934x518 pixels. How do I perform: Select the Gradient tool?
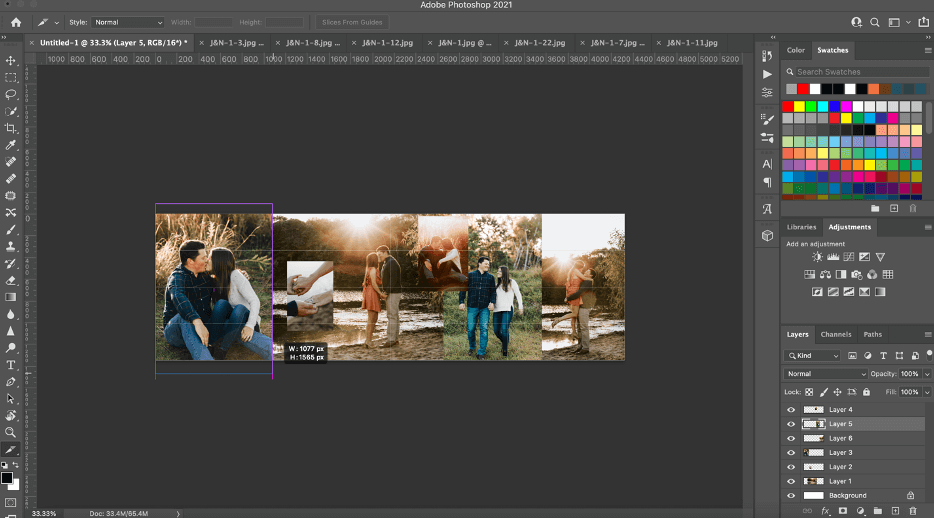click(x=11, y=297)
